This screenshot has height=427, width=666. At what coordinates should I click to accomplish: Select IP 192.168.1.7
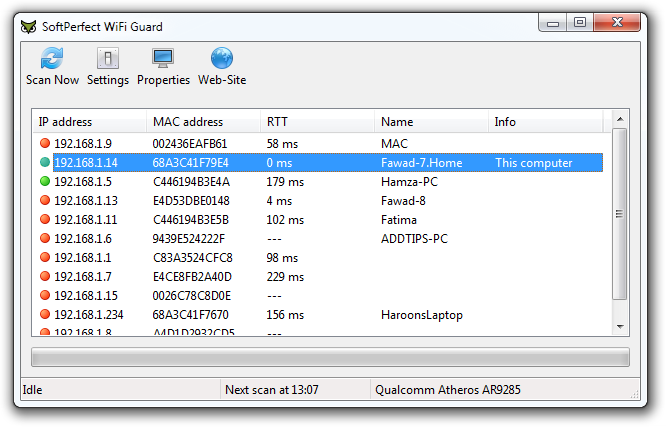click(83, 277)
